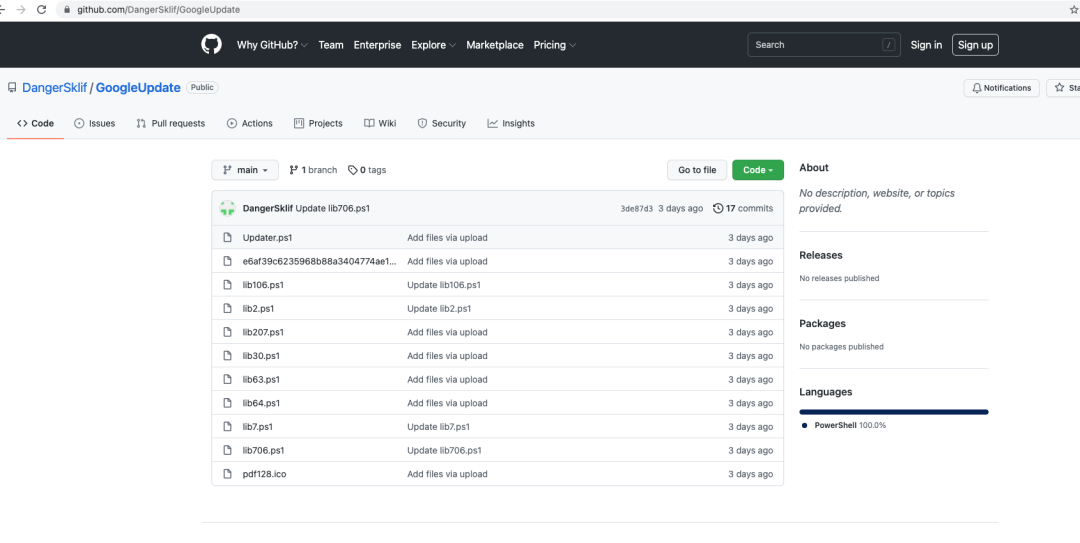Image resolution: width=1080 pixels, height=543 pixels.
Task: Click file icon next to lib7.ps1
Action: pyautogui.click(x=227, y=427)
